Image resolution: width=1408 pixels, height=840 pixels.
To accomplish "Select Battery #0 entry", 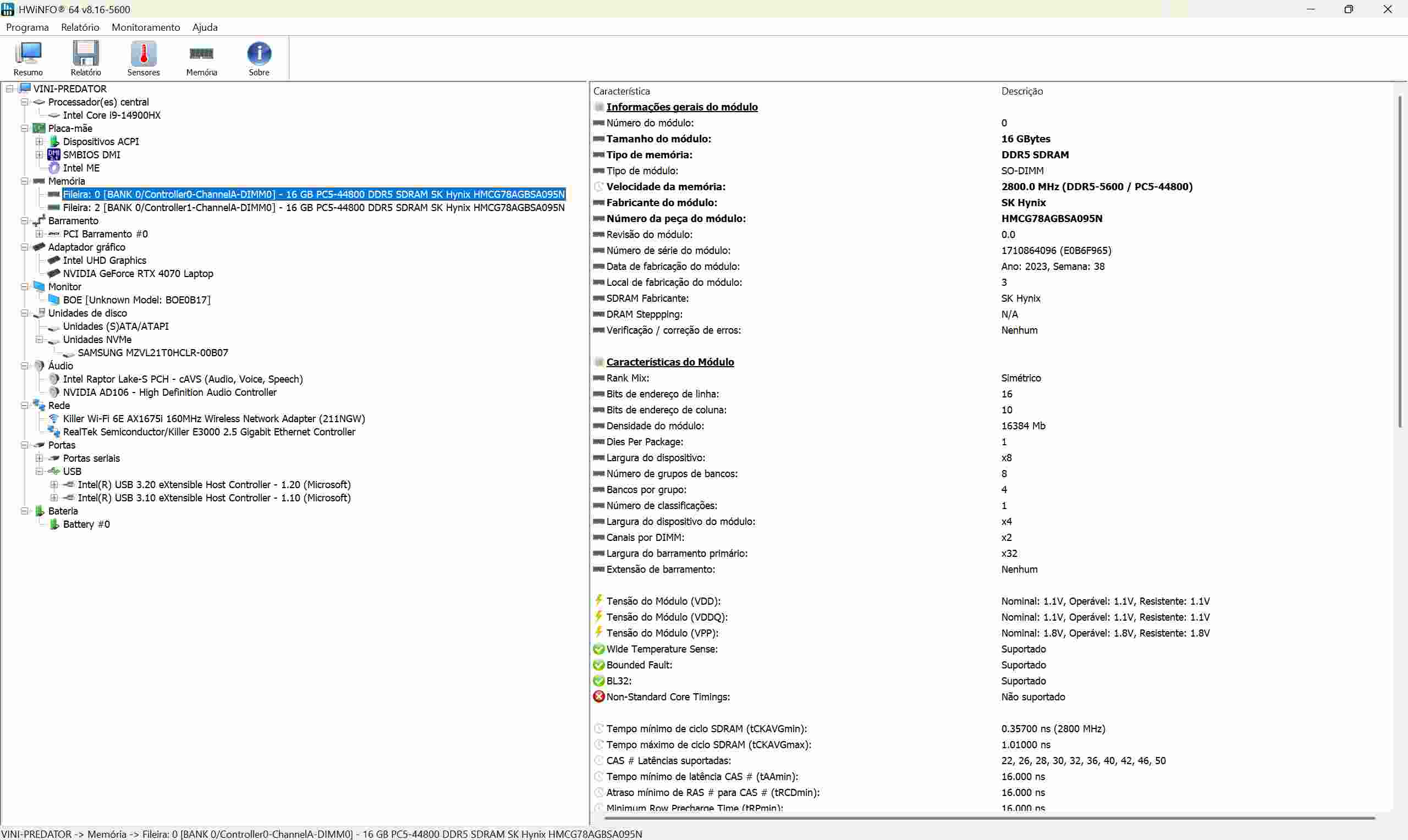I will [86, 524].
